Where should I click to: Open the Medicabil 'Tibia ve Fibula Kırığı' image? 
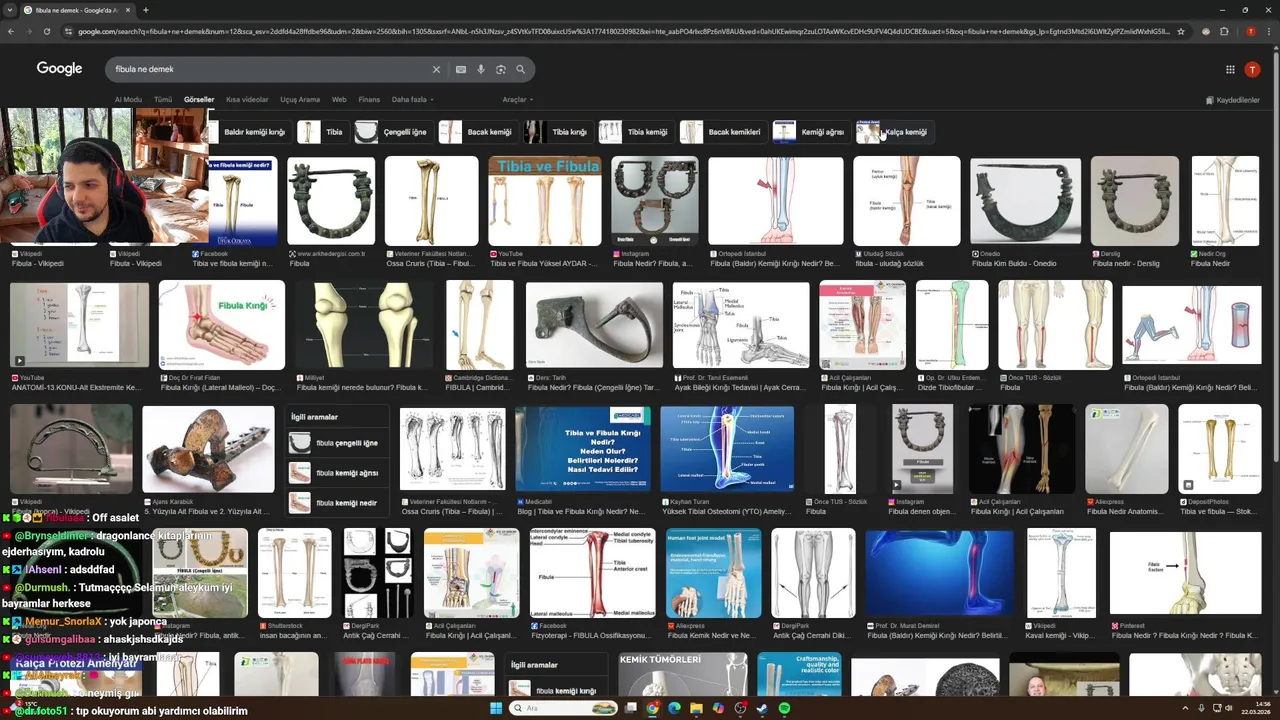[583, 449]
